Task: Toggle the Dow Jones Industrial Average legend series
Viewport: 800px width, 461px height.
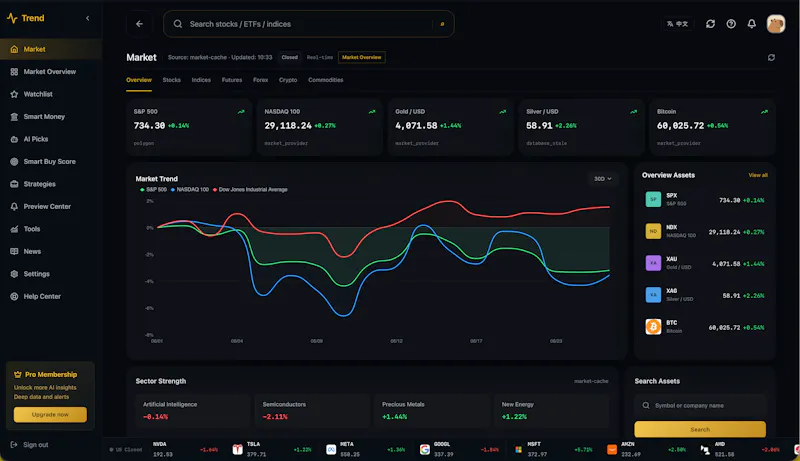Action: pyautogui.click(x=250, y=190)
